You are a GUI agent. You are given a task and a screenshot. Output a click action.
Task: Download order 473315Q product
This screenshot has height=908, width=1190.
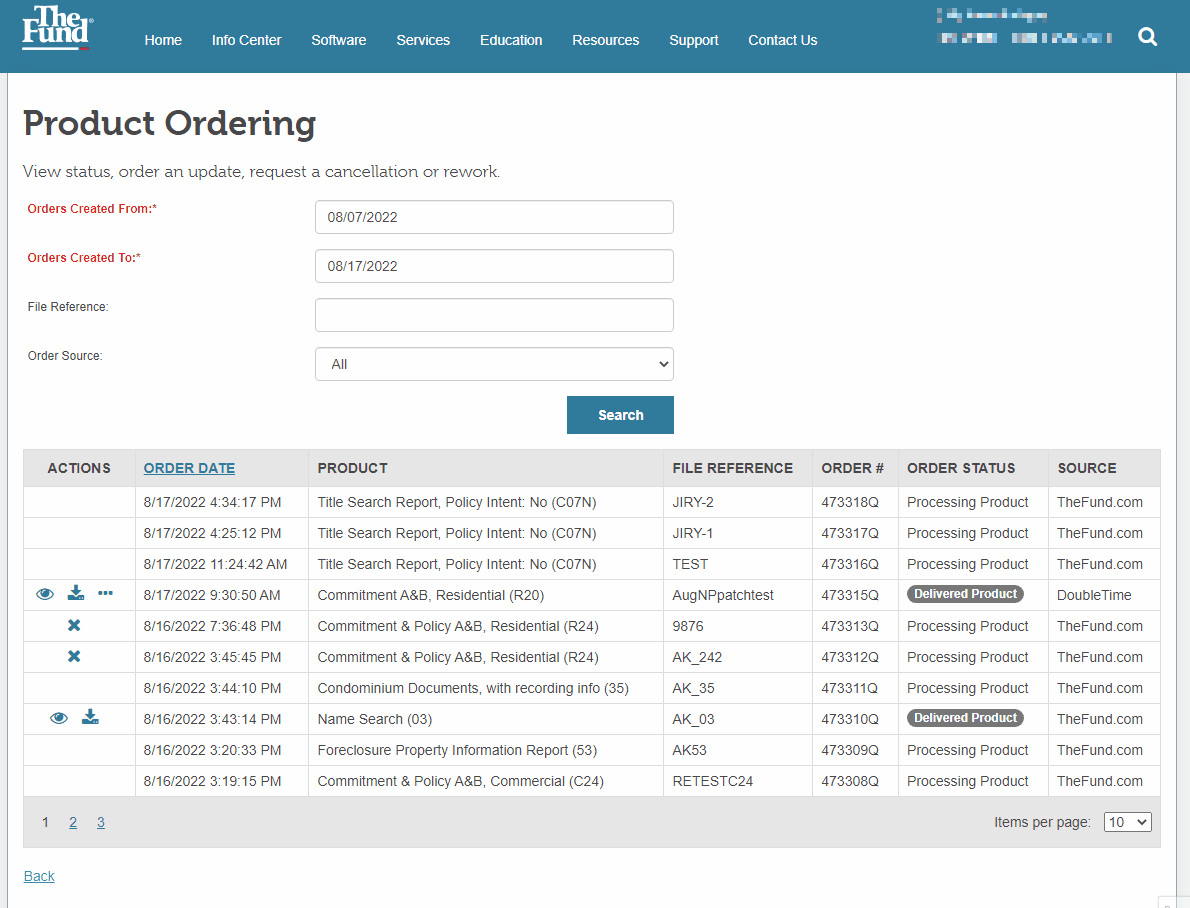(x=76, y=594)
